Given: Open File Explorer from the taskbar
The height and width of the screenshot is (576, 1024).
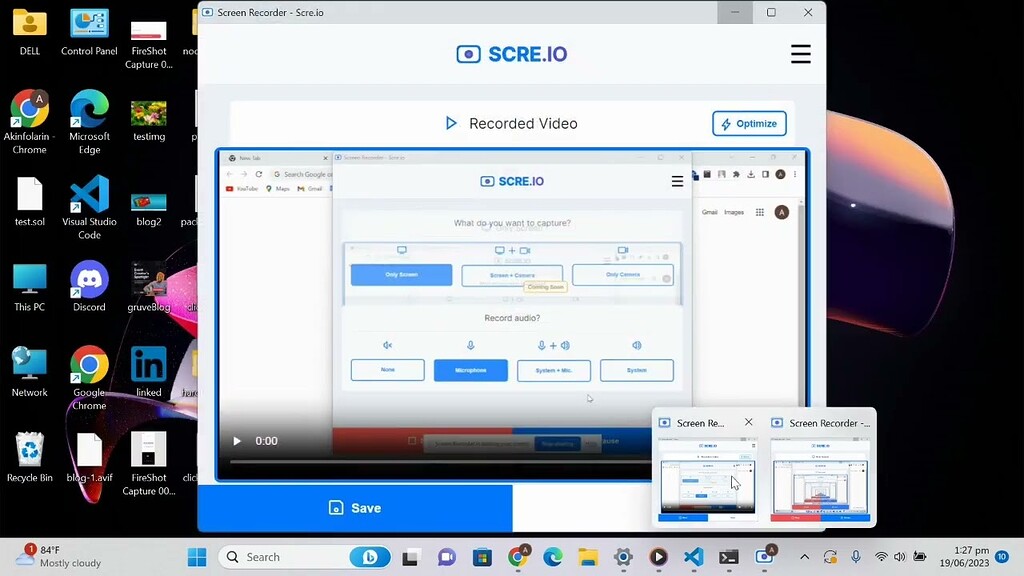Looking at the screenshot, I should click(x=587, y=557).
